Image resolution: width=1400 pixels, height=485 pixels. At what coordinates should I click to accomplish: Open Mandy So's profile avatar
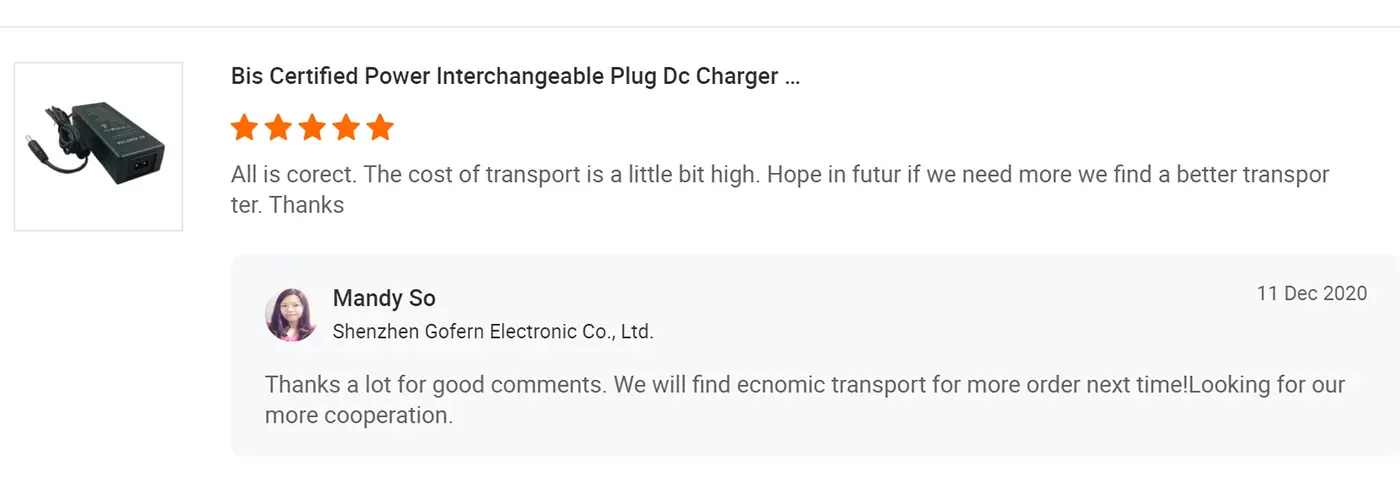[x=291, y=315]
